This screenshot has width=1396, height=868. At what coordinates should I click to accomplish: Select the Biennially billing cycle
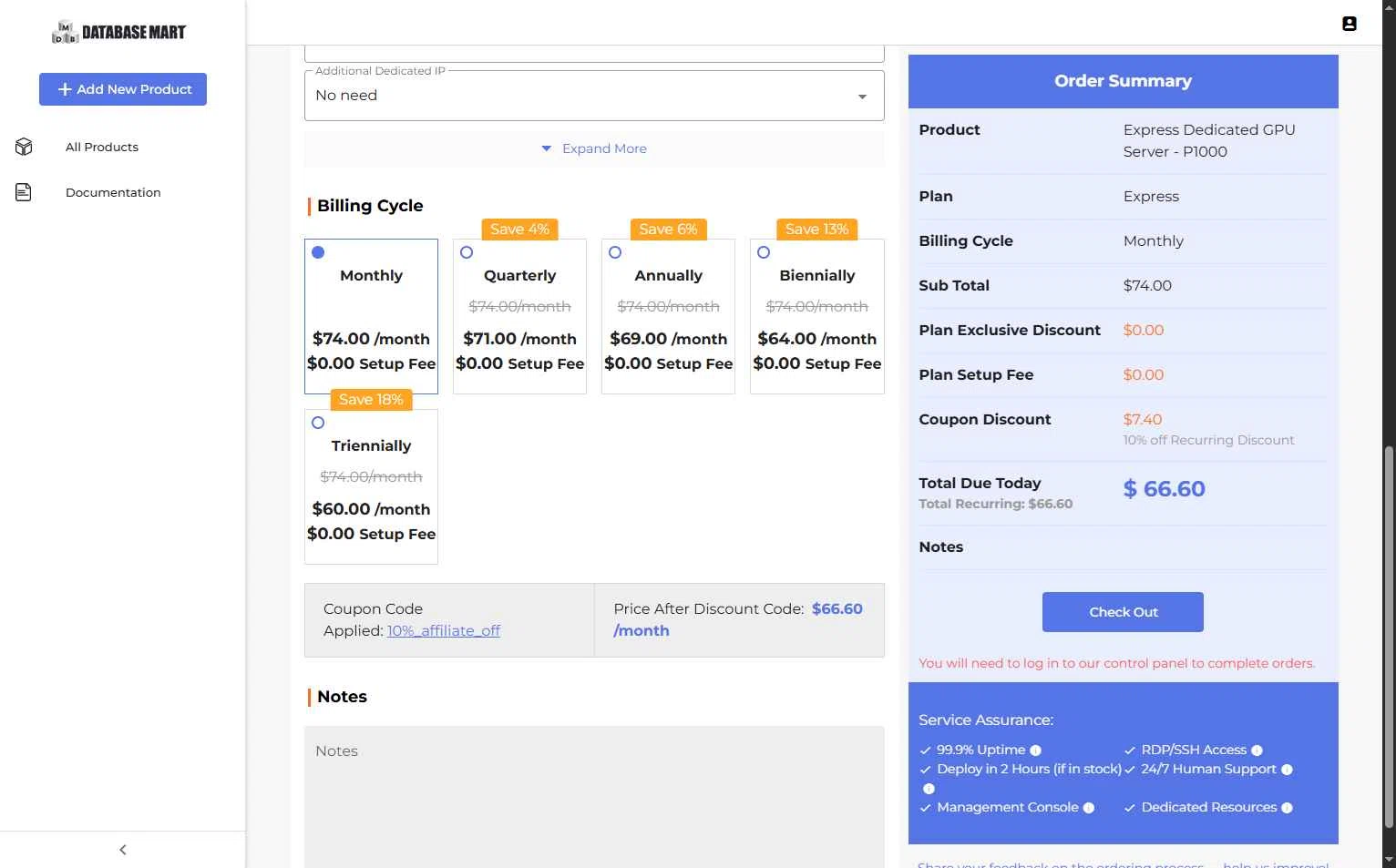(764, 252)
